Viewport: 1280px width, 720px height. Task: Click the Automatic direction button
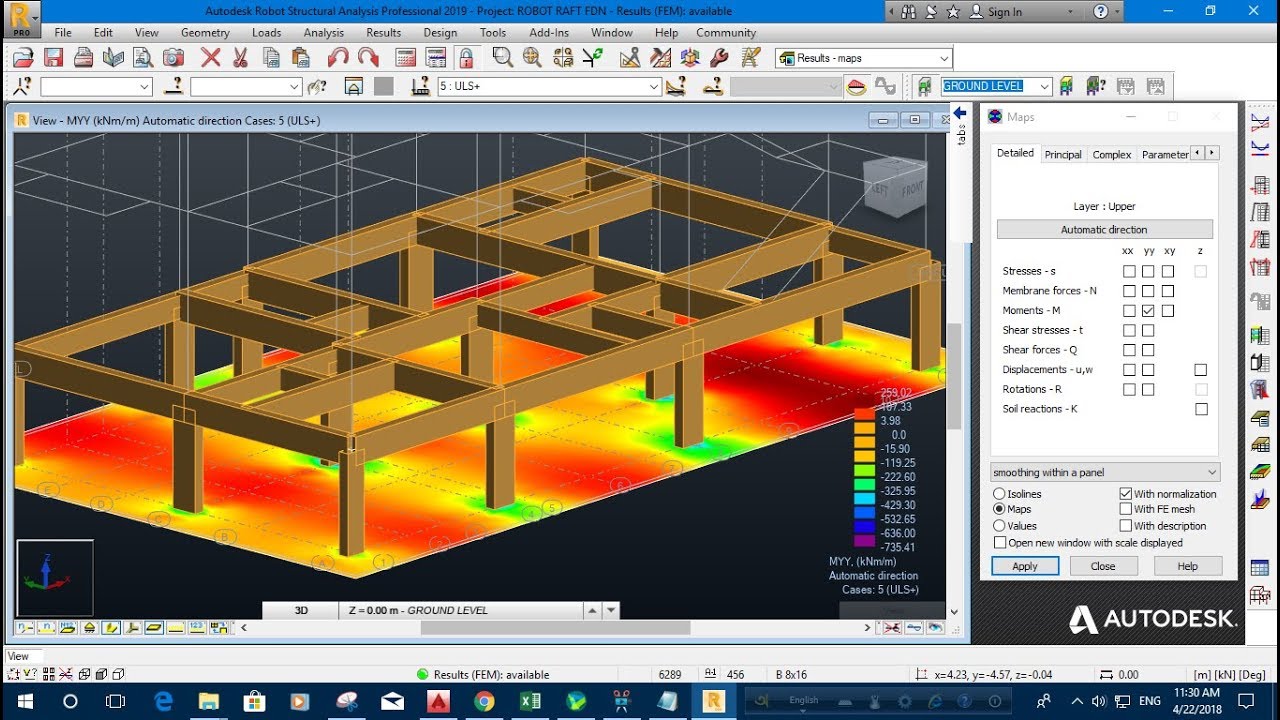[1104, 229]
